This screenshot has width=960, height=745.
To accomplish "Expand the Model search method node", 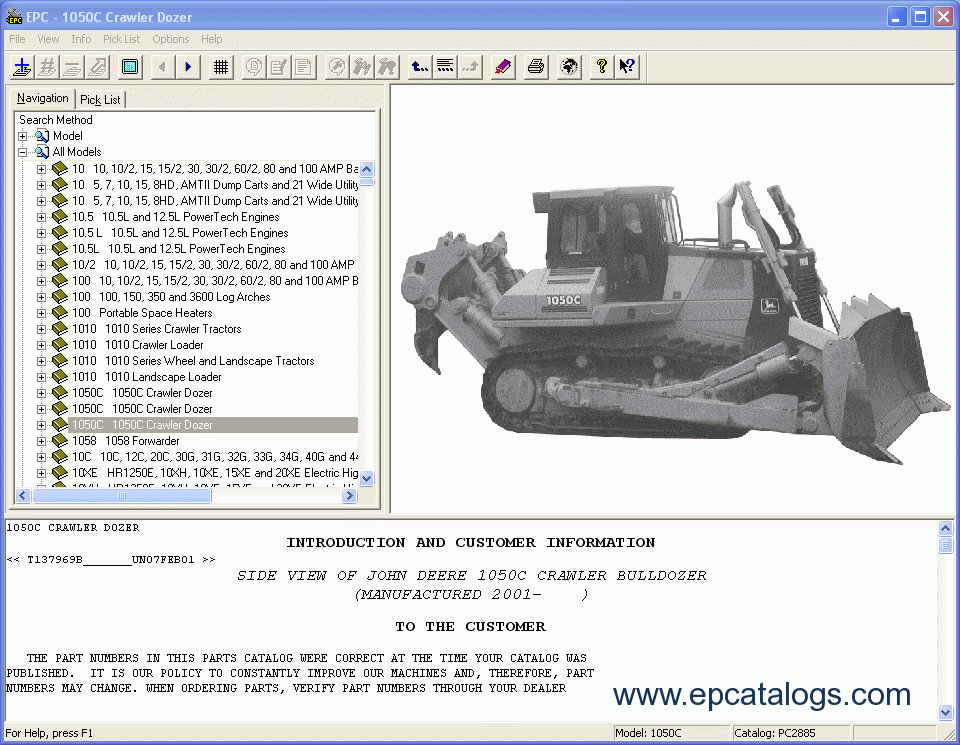I will click(23, 136).
